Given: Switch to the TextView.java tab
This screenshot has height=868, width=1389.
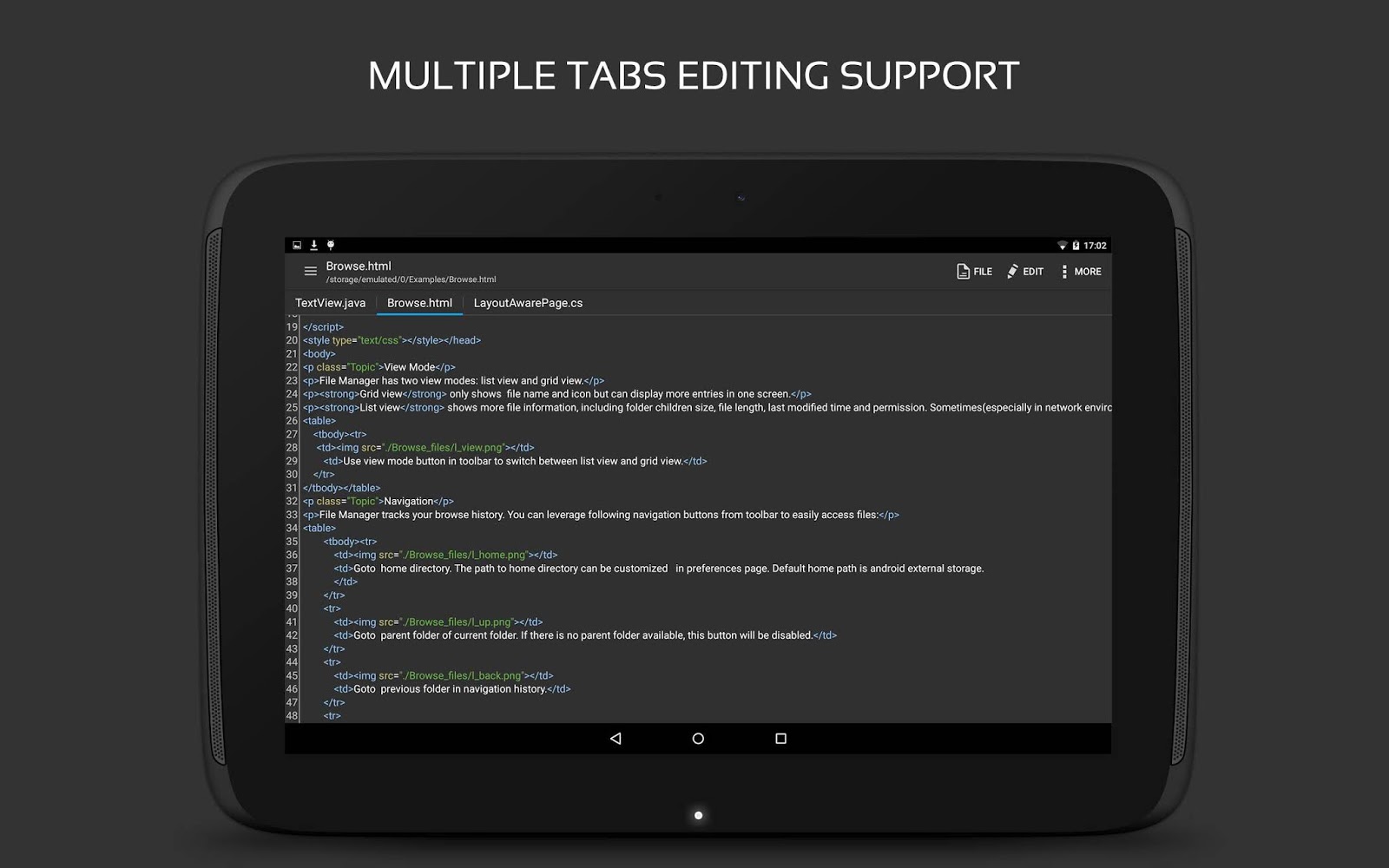Looking at the screenshot, I should (x=330, y=303).
